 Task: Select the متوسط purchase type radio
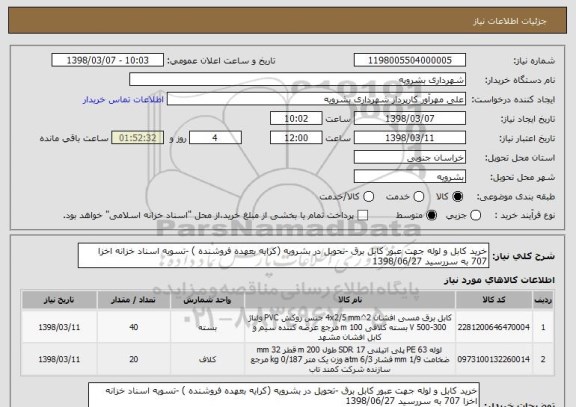432,216
